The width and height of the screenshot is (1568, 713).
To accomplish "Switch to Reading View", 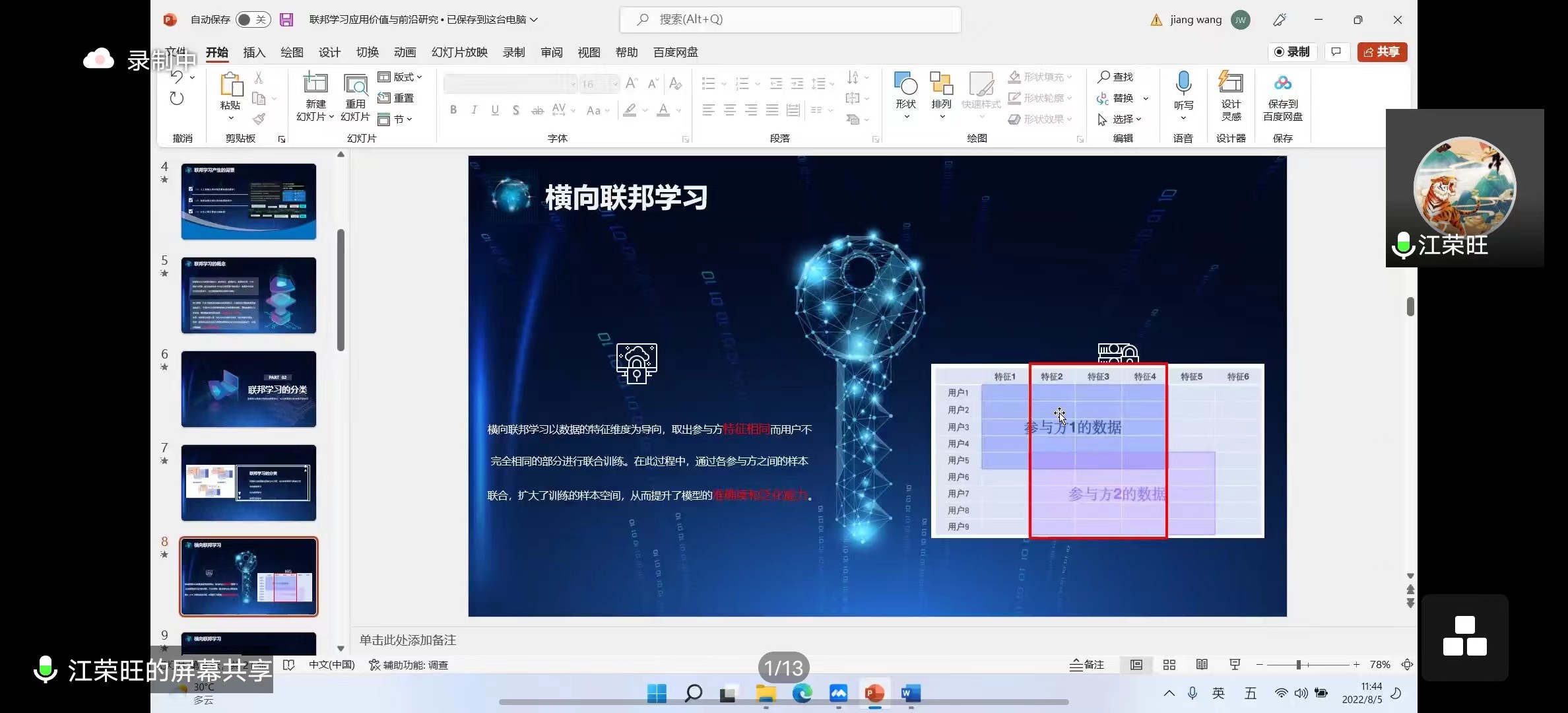I will [1202, 665].
